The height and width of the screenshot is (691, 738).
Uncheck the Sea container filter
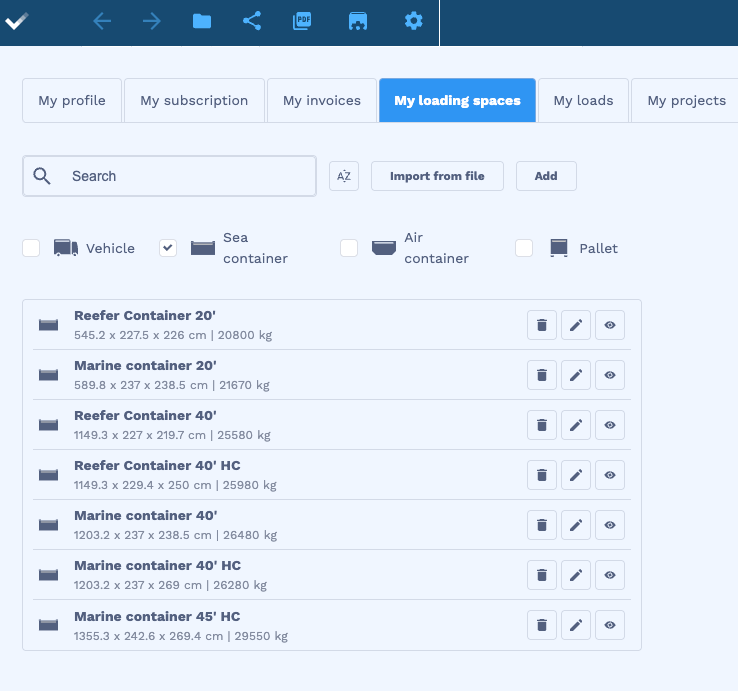click(x=168, y=248)
